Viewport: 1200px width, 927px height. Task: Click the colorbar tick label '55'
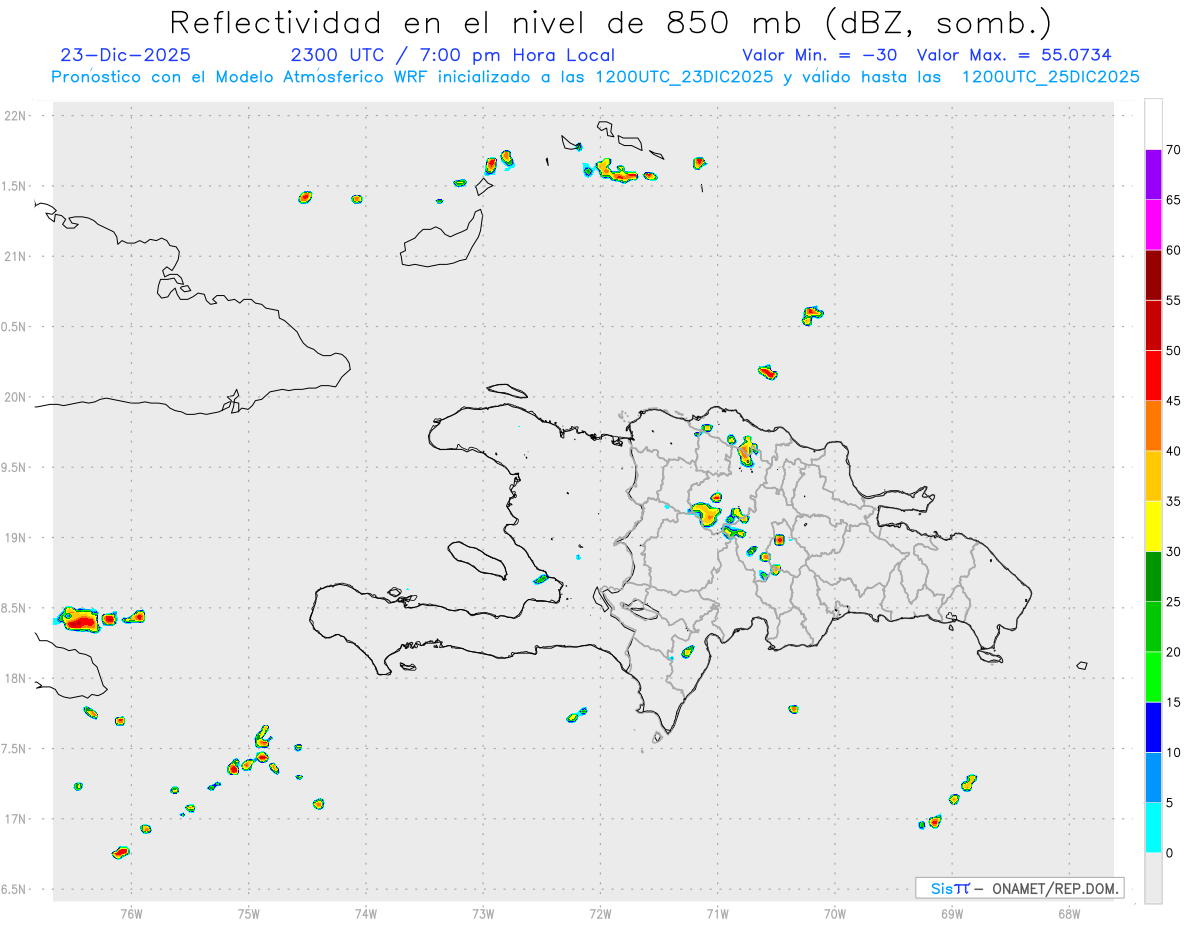[x=1174, y=301]
